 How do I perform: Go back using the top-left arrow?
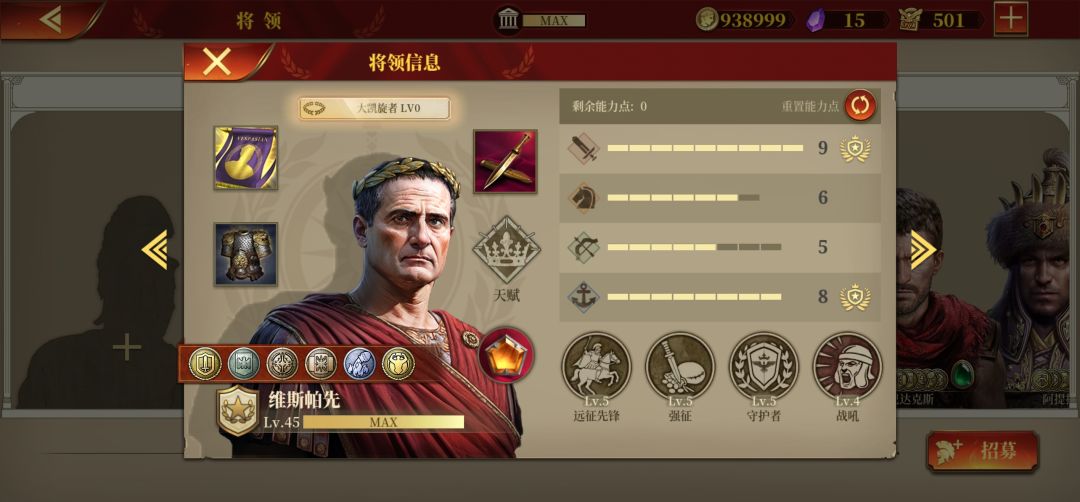coord(52,19)
